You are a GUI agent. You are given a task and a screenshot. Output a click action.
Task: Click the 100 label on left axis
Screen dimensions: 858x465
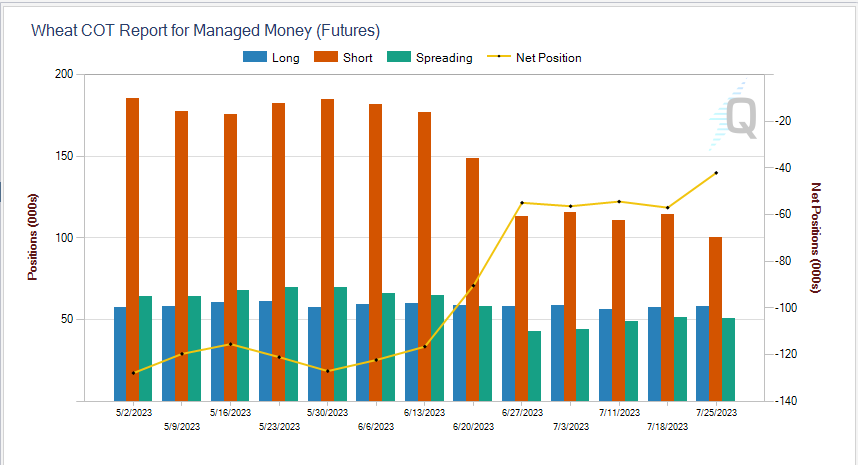coord(64,237)
